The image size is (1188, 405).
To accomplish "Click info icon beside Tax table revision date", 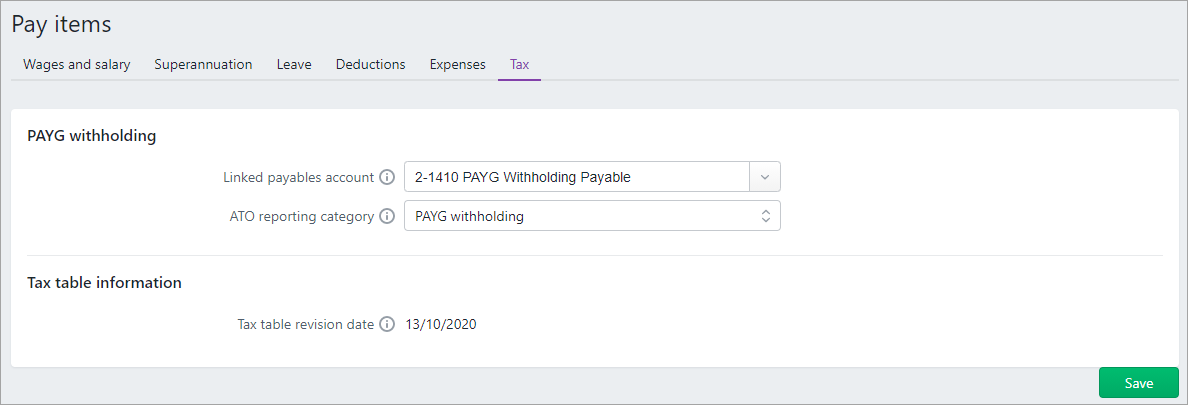I will pos(387,324).
